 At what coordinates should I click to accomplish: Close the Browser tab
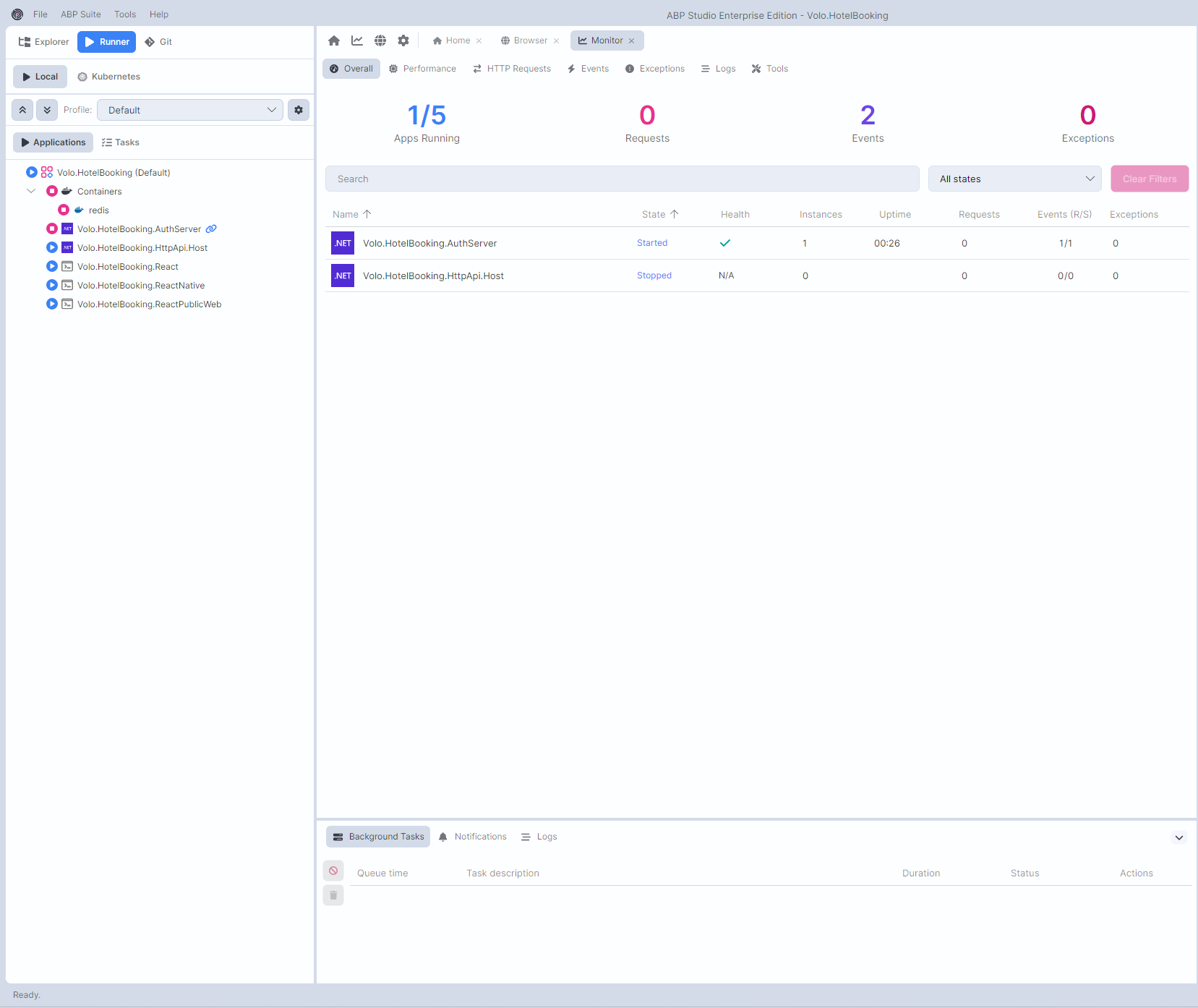click(556, 41)
